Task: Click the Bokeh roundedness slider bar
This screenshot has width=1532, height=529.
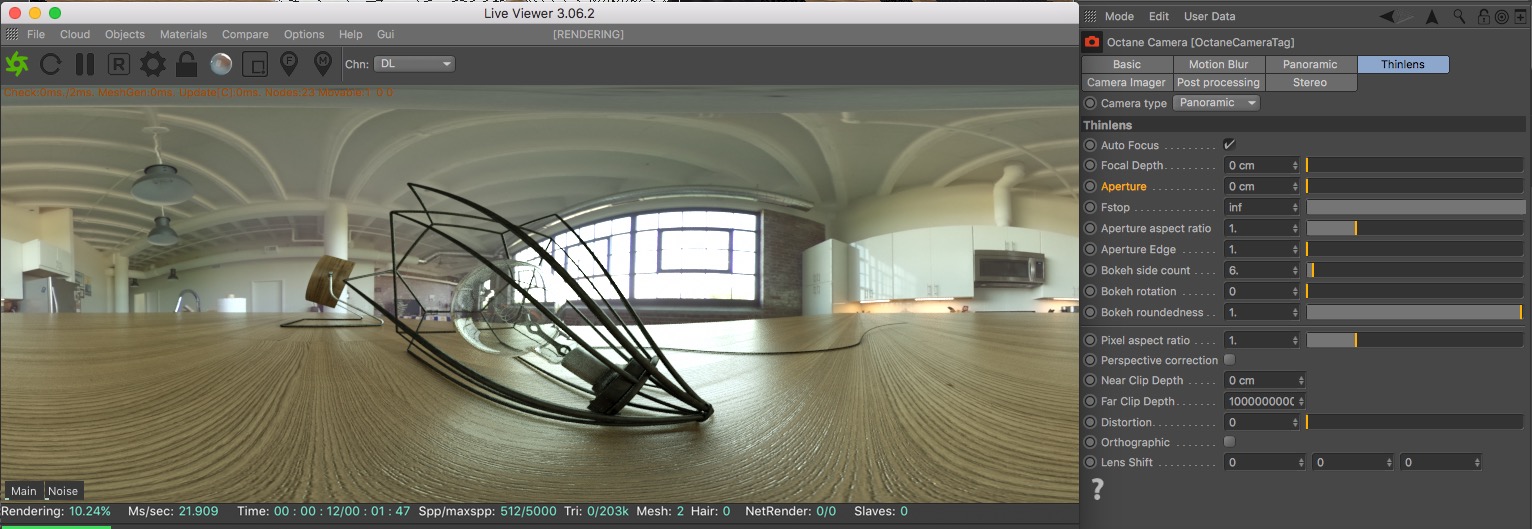Action: 1414,312
